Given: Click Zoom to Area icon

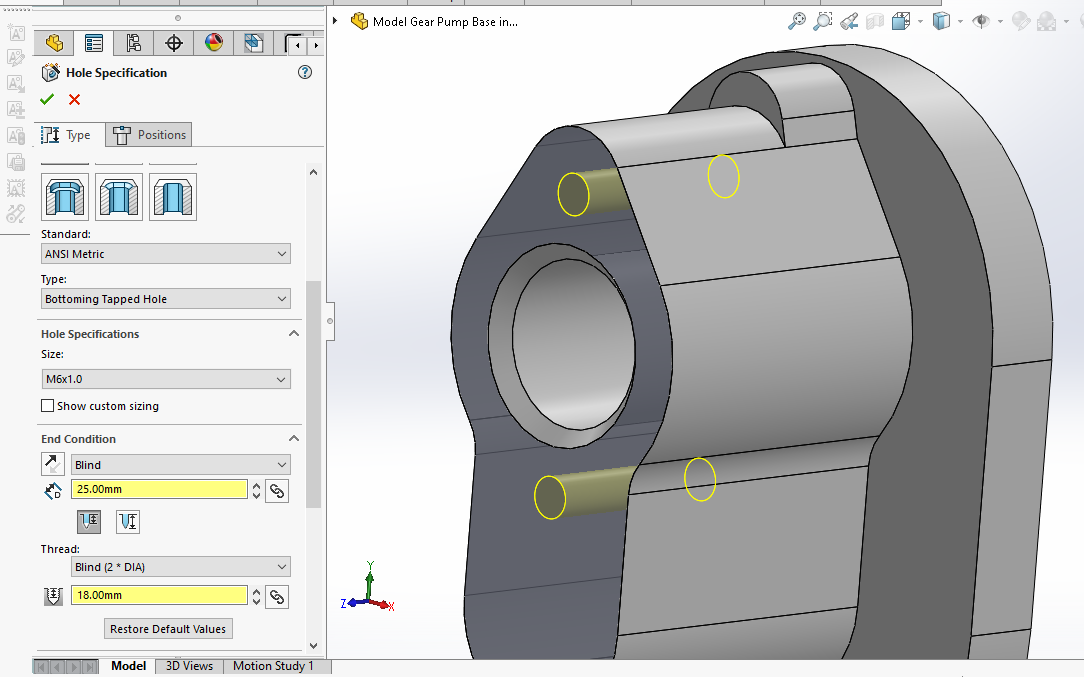Looking at the screenshot, I should pyautogui.click(x=823, y=21).
